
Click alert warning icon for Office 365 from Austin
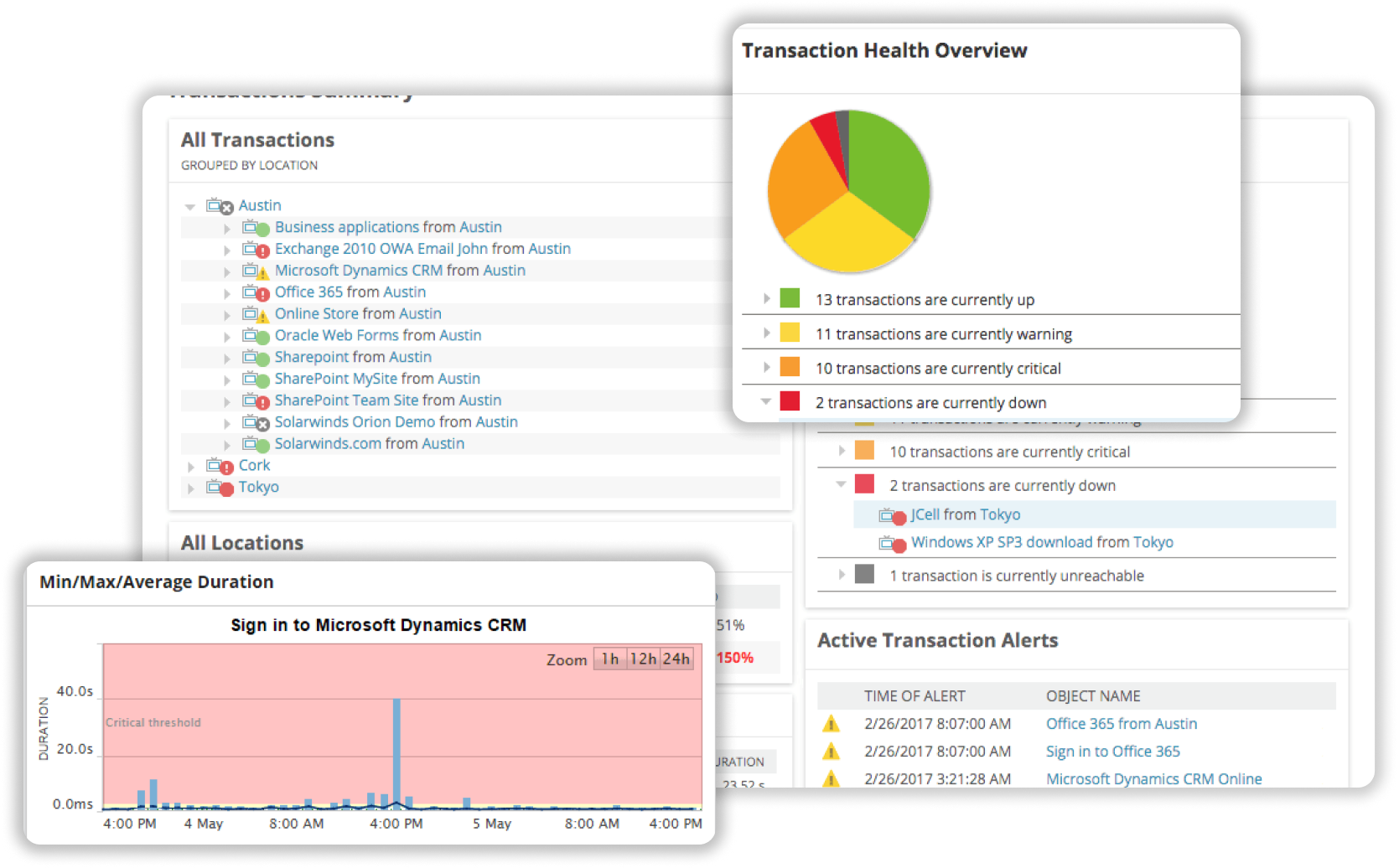tap(831, 724)
